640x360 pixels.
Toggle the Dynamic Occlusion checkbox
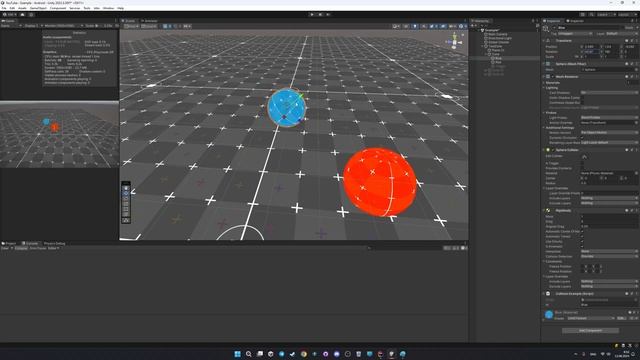pyautogui.click(x=582, y=138)
